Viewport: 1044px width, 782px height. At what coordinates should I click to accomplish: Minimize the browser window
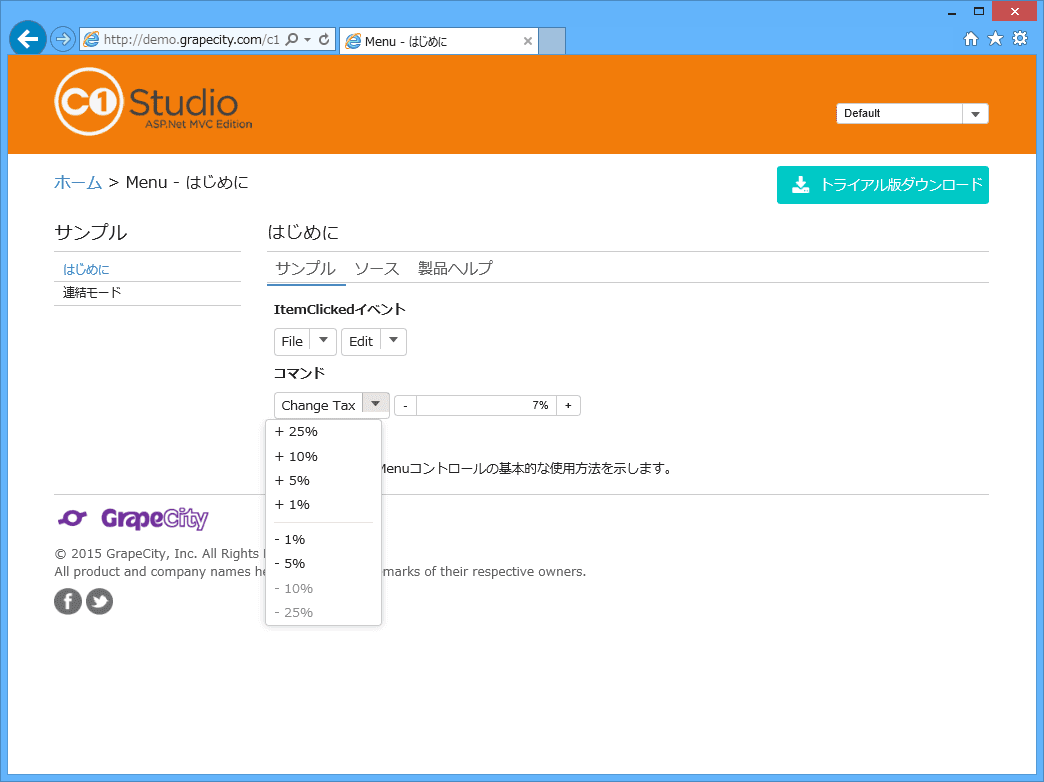pyautogui.click(x=952, y=11)
